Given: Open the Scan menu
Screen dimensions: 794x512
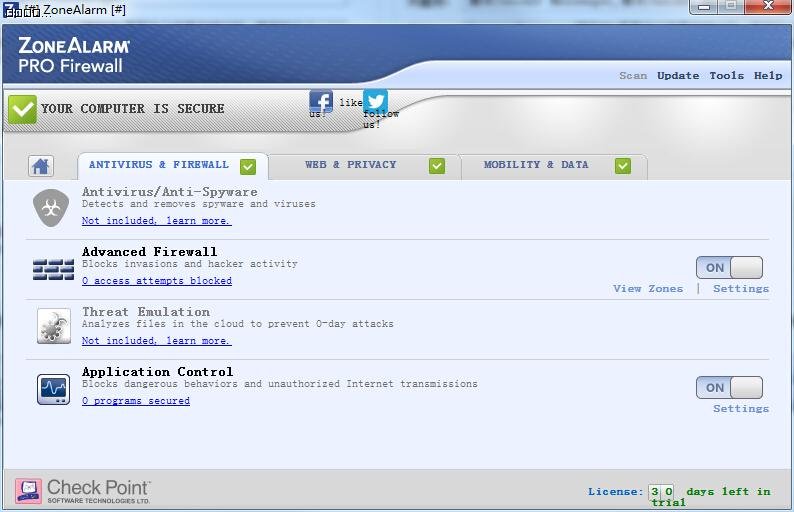Looking at the screenshot, I should point(633,75).
